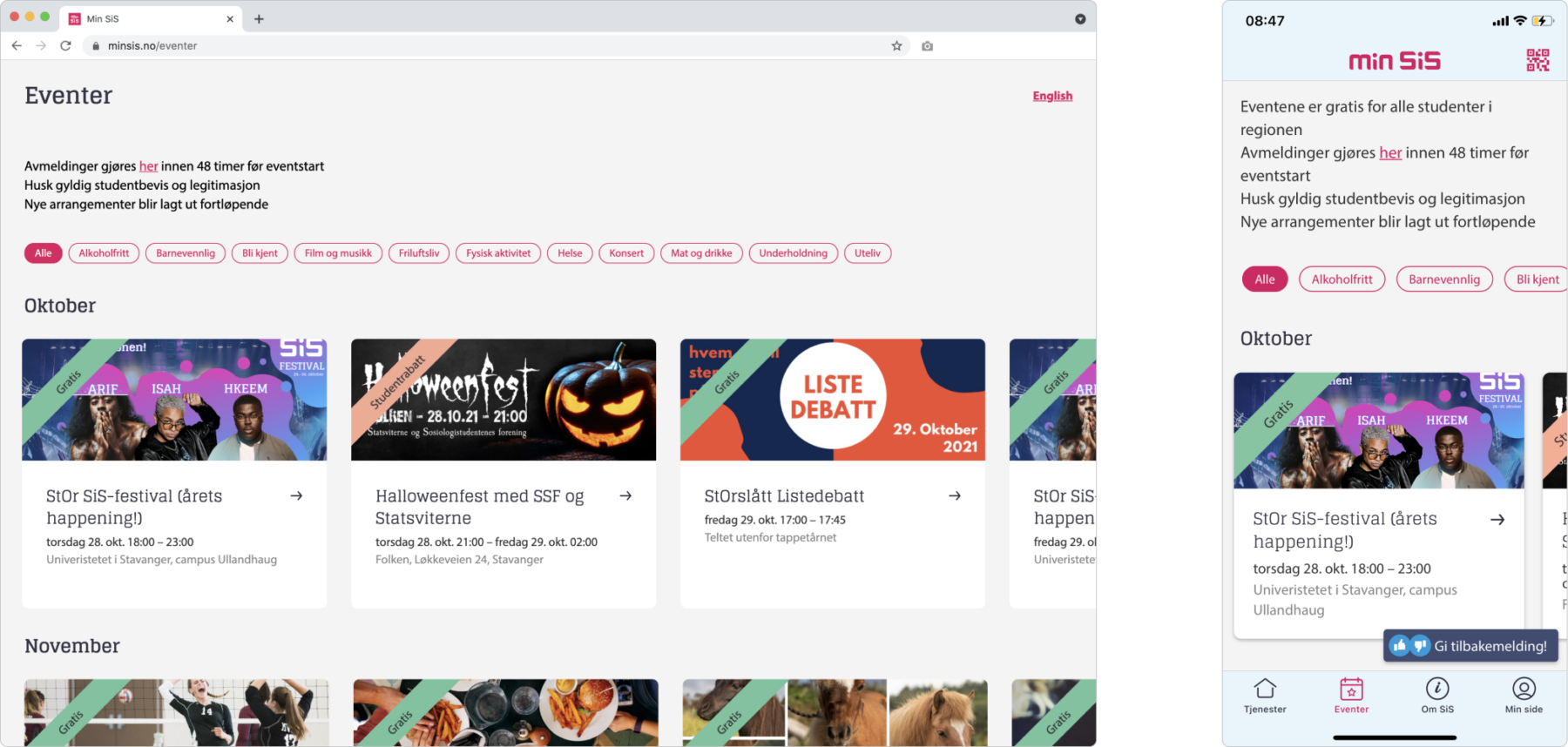
Task: Toggle the Fysisk aktivitet filter
Action: click(498, 253)
